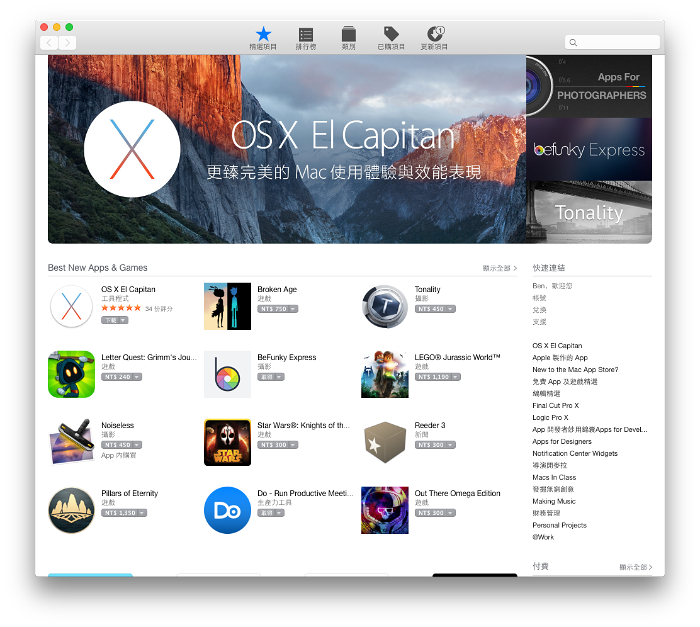Open the Categories tab

(x=349, y=38)
